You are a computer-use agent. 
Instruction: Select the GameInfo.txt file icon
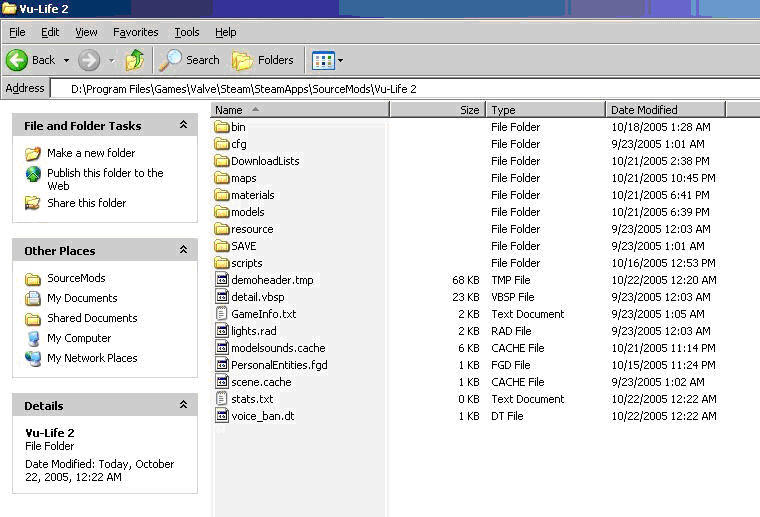coord(222,314)
